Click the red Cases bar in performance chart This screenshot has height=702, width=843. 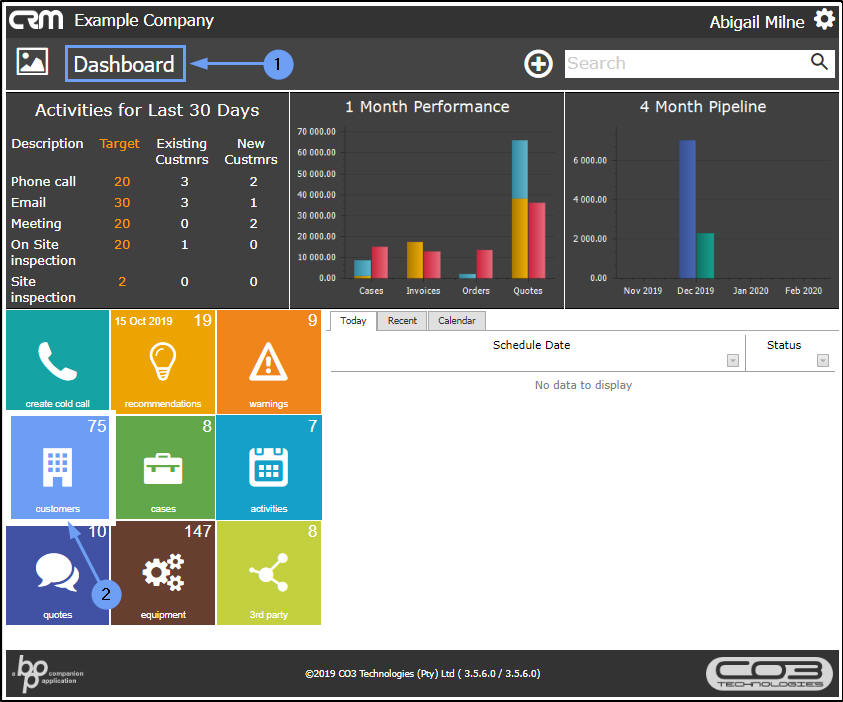pyautogui.click(x=380, y=262)
